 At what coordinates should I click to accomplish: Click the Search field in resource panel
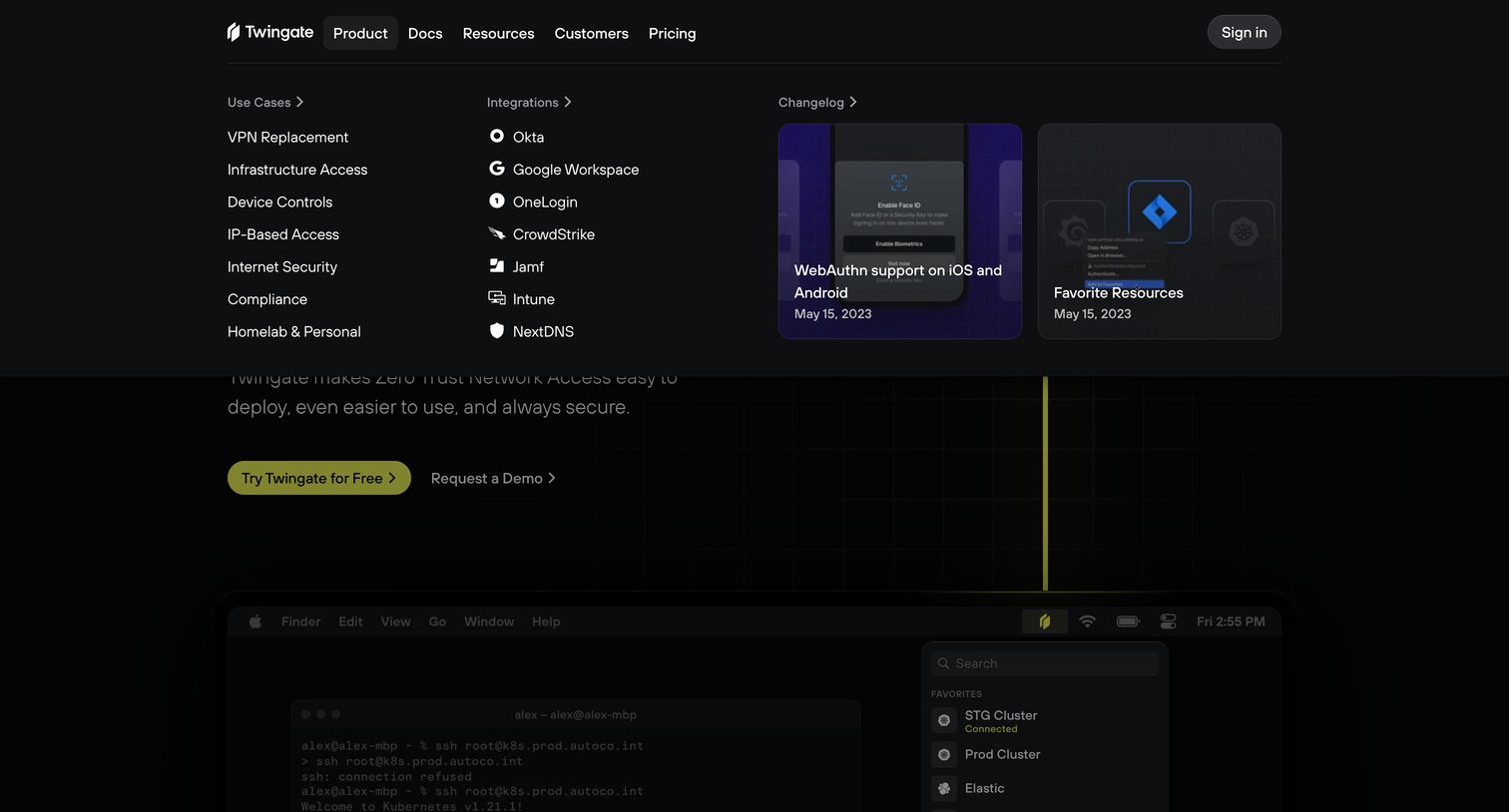tap(1045, 663)
